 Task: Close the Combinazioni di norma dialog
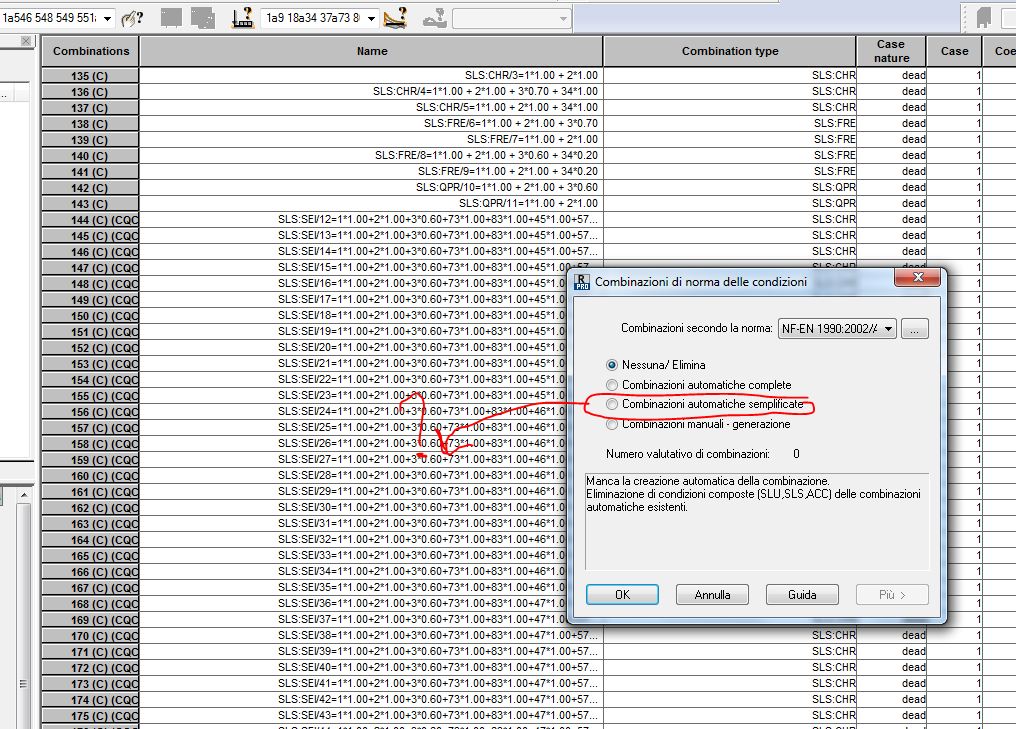point(917,277)
